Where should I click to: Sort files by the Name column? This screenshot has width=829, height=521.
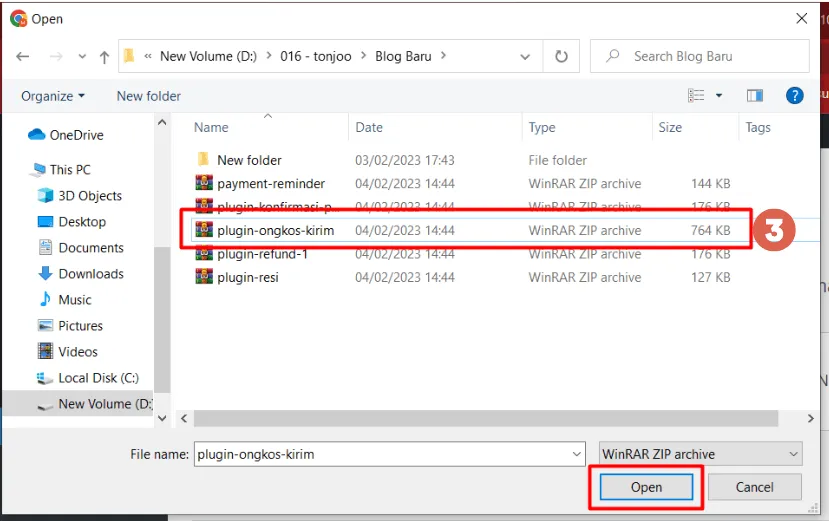211,127
